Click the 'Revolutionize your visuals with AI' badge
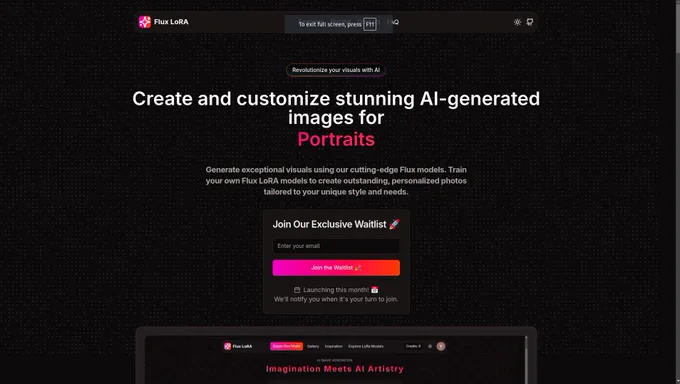This screenshot has width=680, height=384. pyautogui.click(x=336, y=70)
